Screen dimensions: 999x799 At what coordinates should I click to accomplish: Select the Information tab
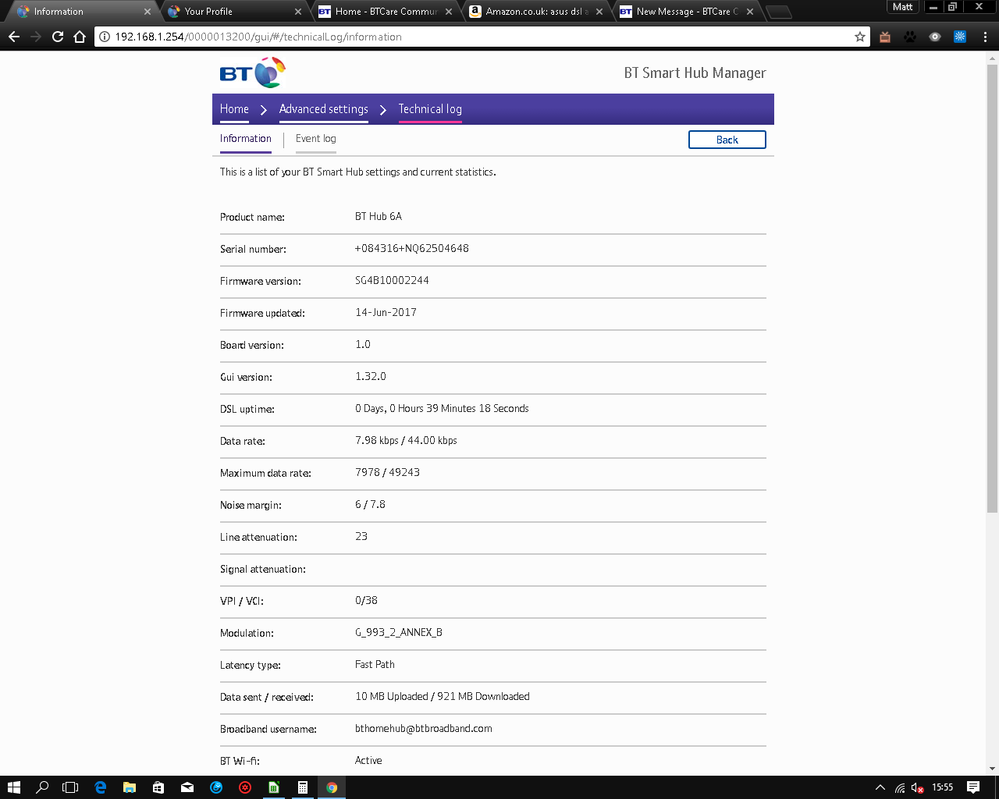pyautogui.click(x=245, y=138)
